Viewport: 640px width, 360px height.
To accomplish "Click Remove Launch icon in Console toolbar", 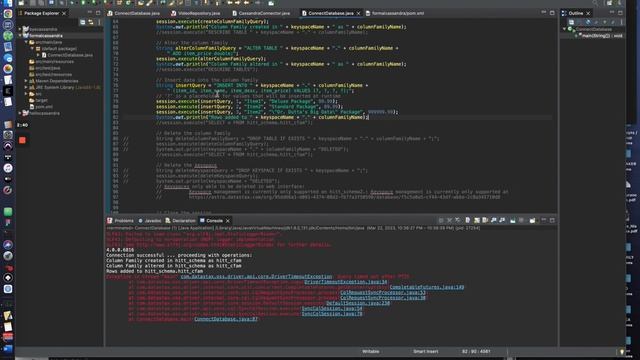I will pyautogui.click(x=449, y=220).
